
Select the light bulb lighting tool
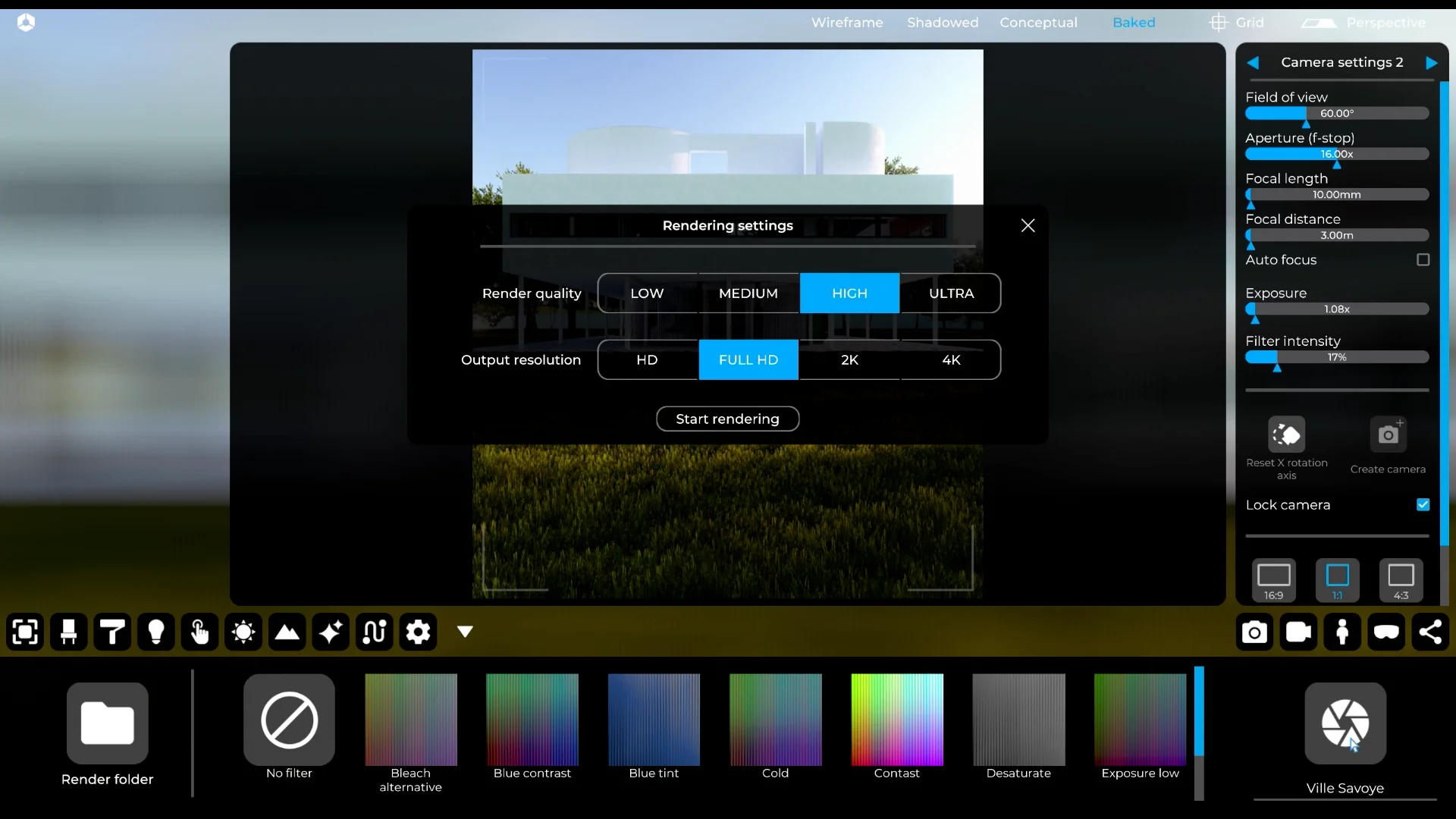[x=156, y=632]
